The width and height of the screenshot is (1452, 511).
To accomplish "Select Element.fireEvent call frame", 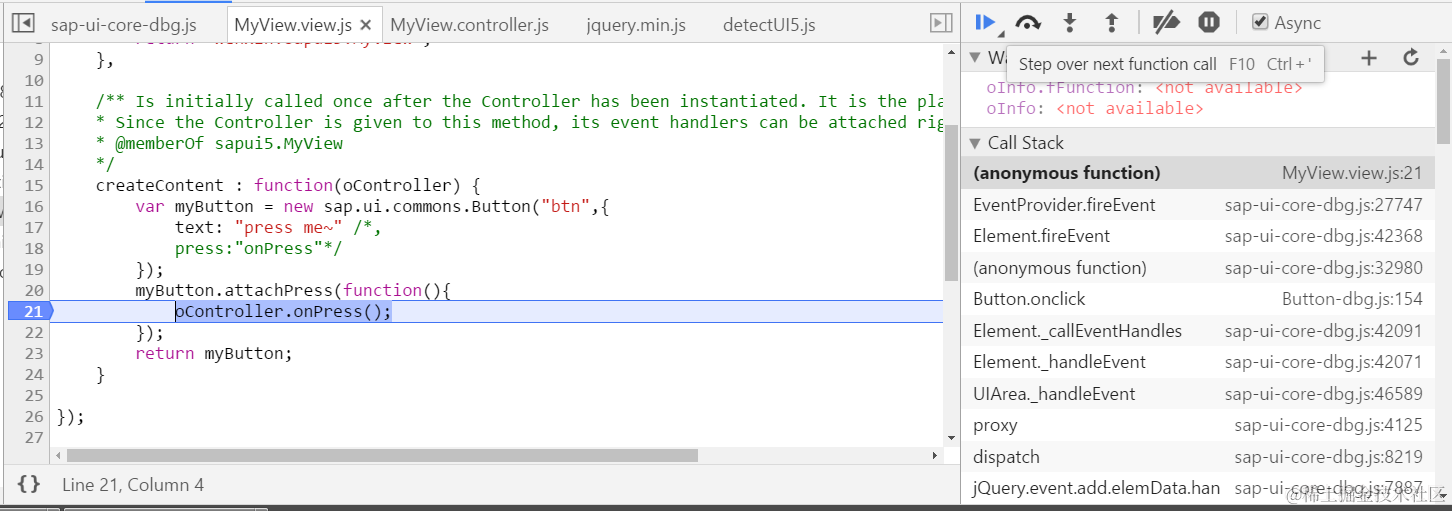I will coord(1198,236).
